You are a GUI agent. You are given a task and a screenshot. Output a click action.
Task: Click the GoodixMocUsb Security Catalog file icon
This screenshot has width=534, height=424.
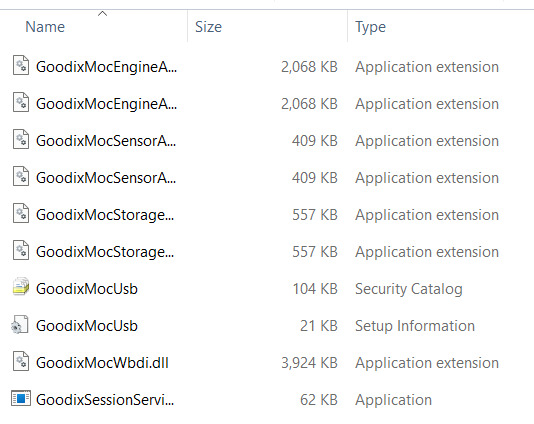click(21, 287)
